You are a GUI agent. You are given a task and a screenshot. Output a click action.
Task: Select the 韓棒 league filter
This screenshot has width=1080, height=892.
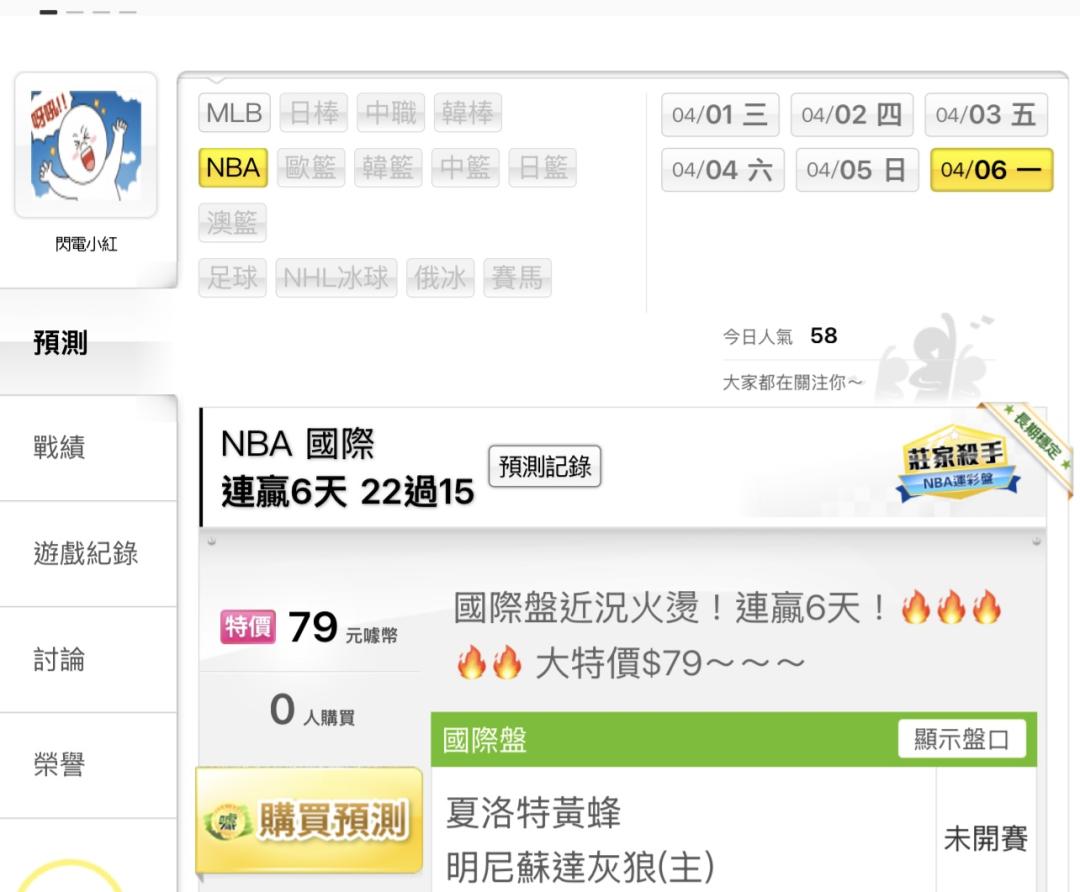click(x=468, y=112)
